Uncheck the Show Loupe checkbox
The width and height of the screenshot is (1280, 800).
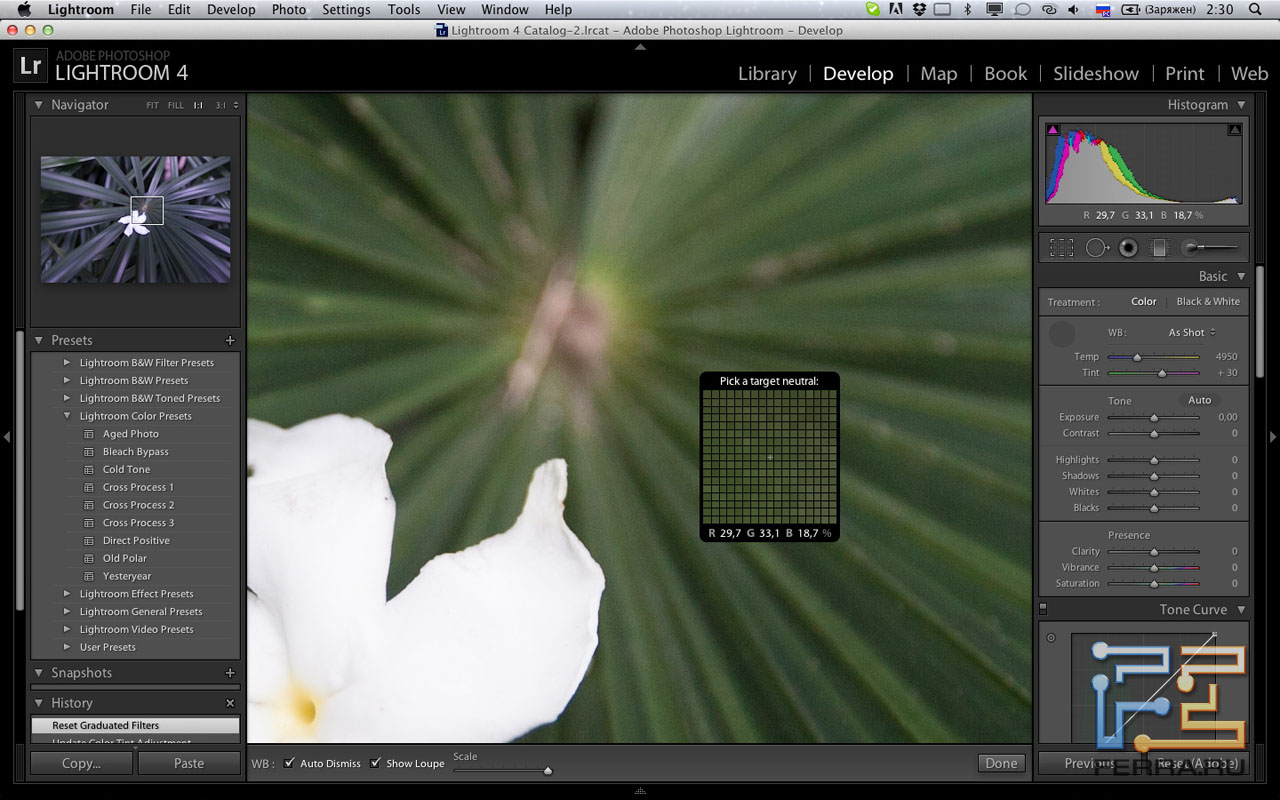click(x=376, y=763)
